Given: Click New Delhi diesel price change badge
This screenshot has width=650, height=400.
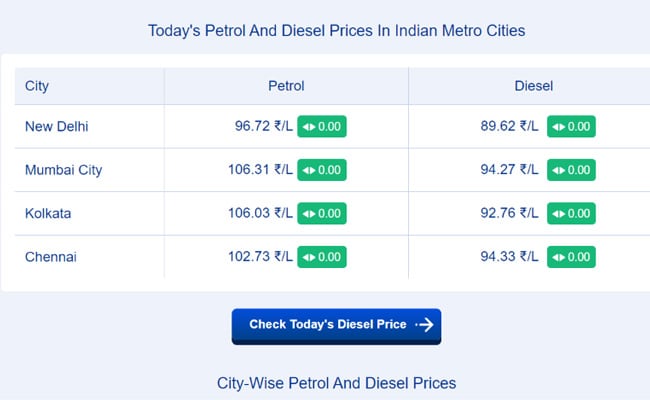Looking at the screenshot, I should [572, 127].
